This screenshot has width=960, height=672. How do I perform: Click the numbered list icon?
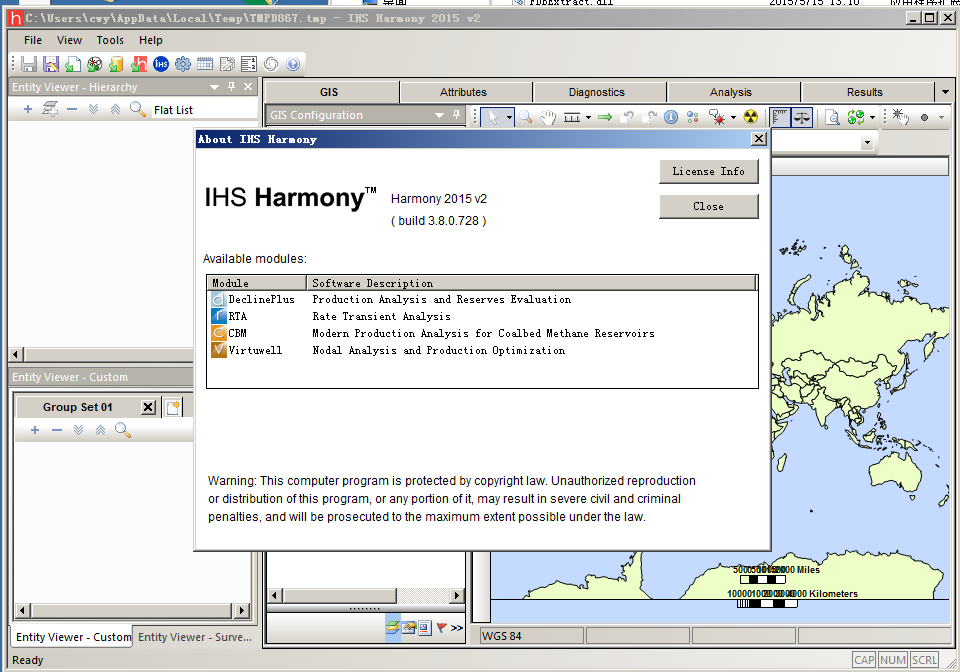[x=249, y=64]
